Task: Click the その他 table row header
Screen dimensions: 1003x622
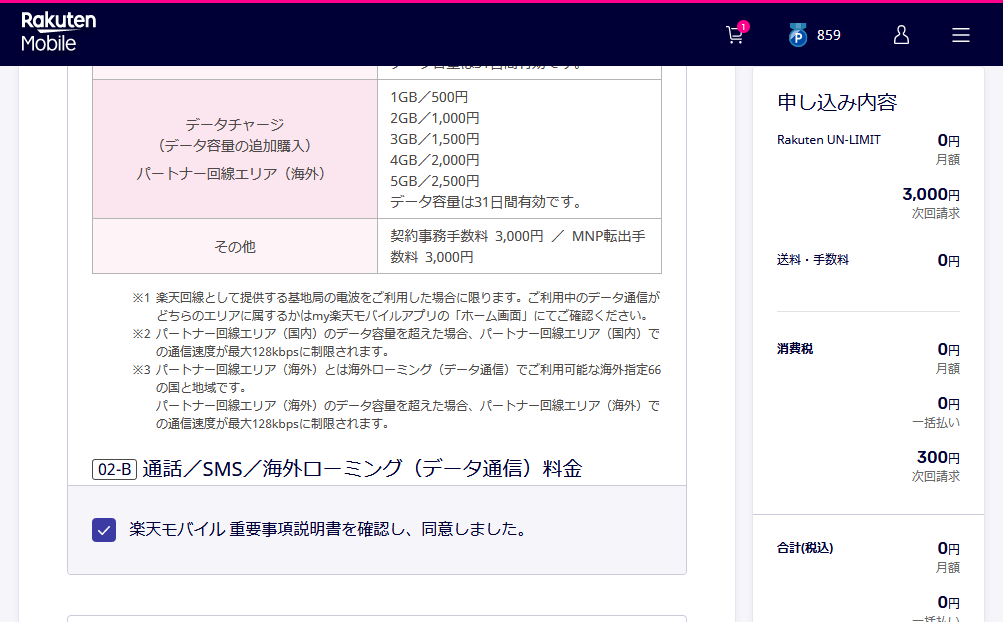Action: (x=235, y=246)
